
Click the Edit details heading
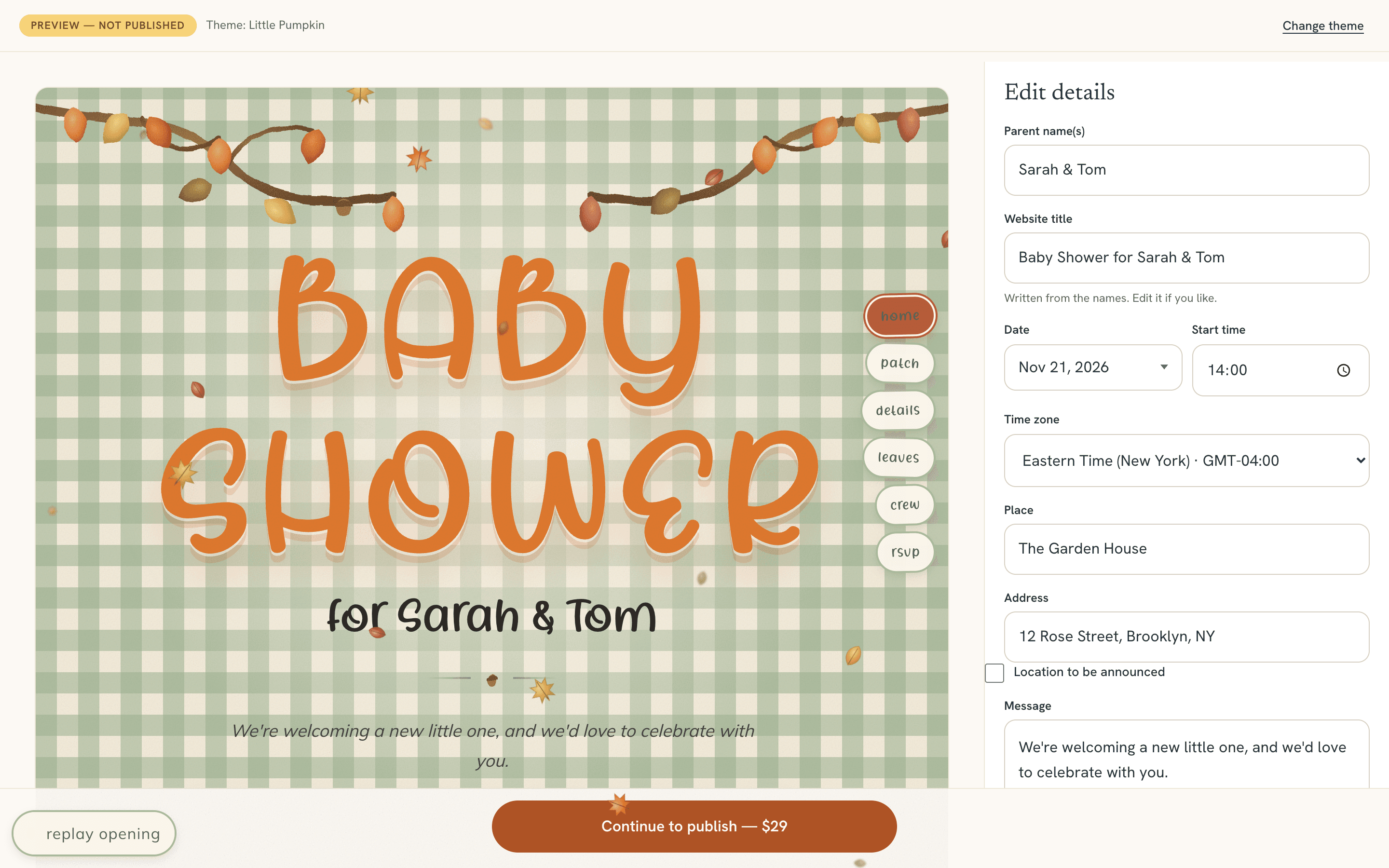[1060, 92]
